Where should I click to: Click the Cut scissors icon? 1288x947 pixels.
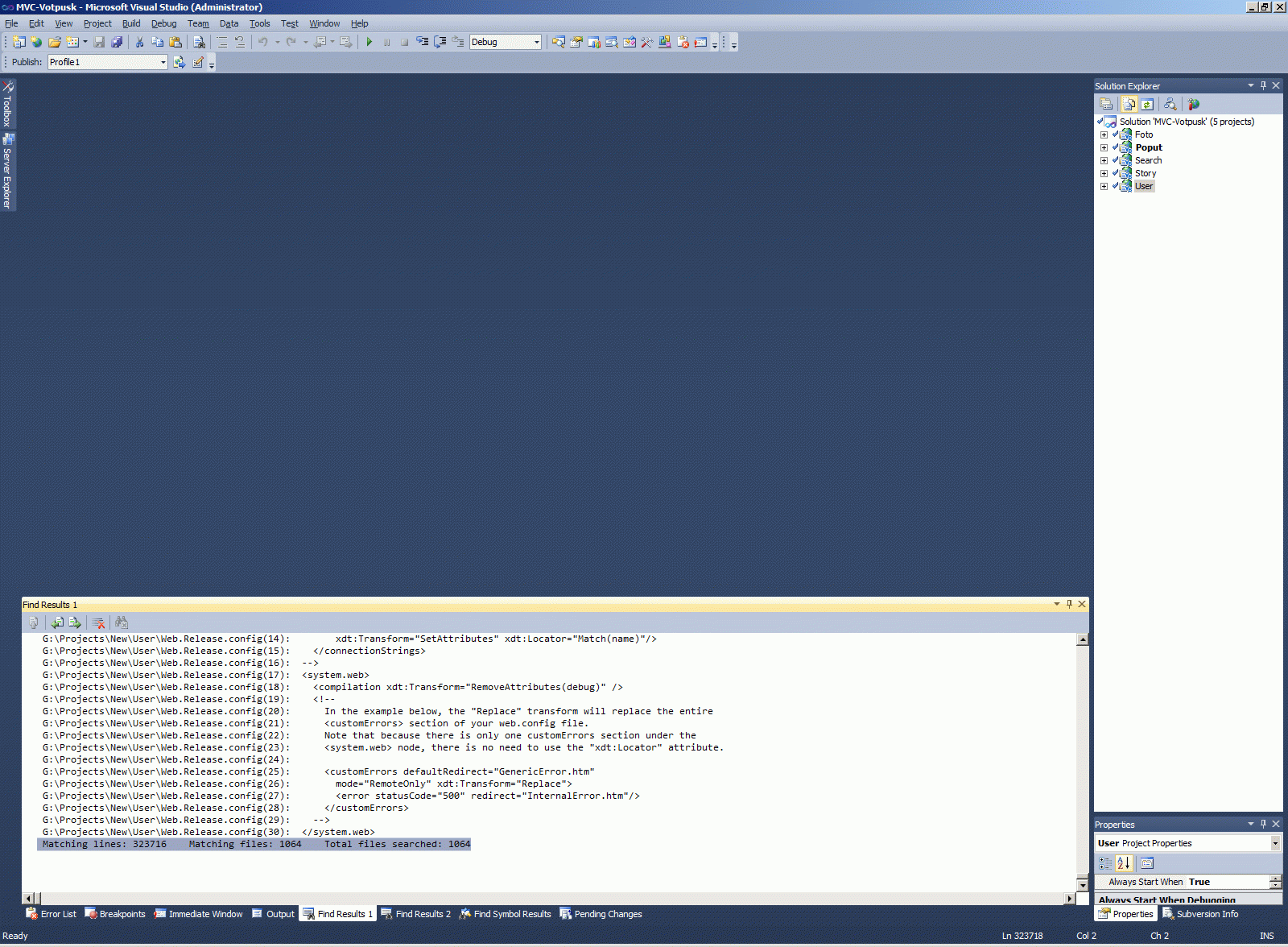tap(139, 42)
